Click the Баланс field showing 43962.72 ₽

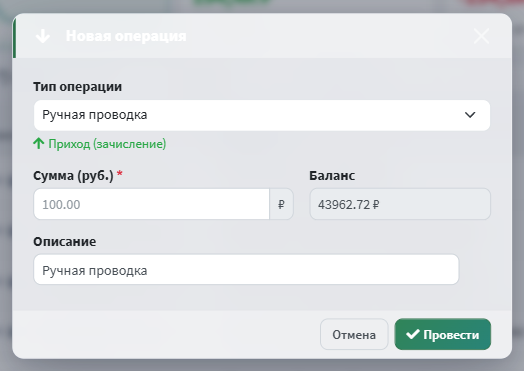[x=400, y=204]
